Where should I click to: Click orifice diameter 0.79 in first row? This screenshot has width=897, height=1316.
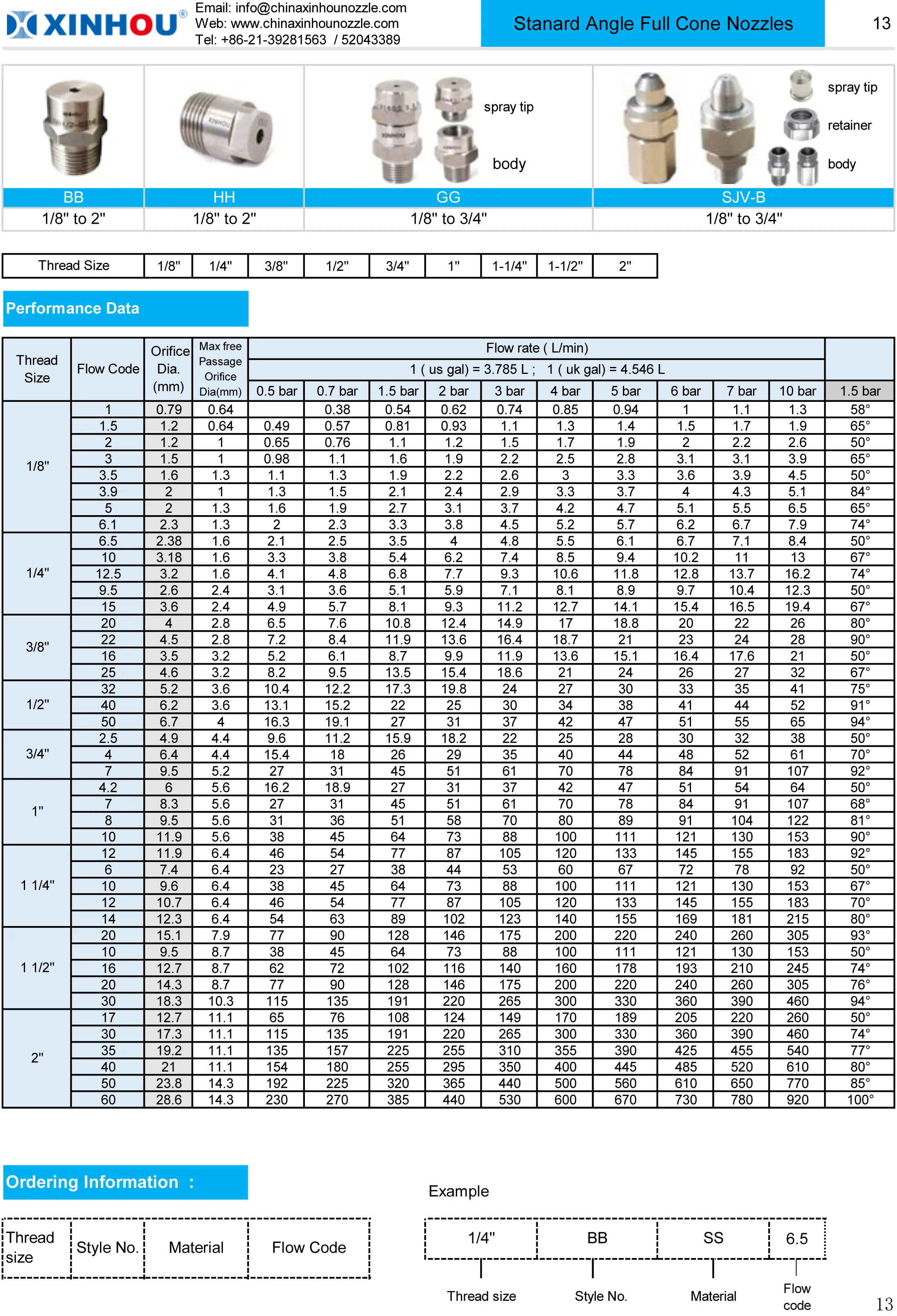point(169,409)
